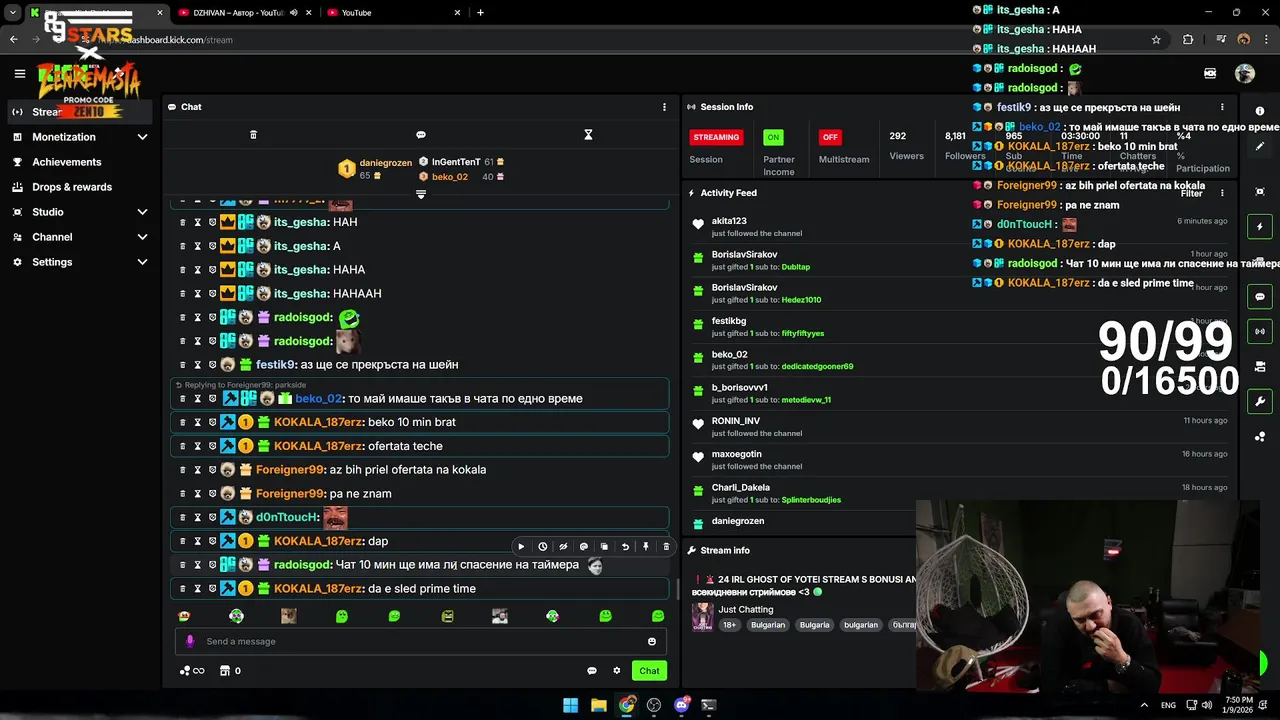Timeout its_gesha on the HAHA message

[197, 270]
